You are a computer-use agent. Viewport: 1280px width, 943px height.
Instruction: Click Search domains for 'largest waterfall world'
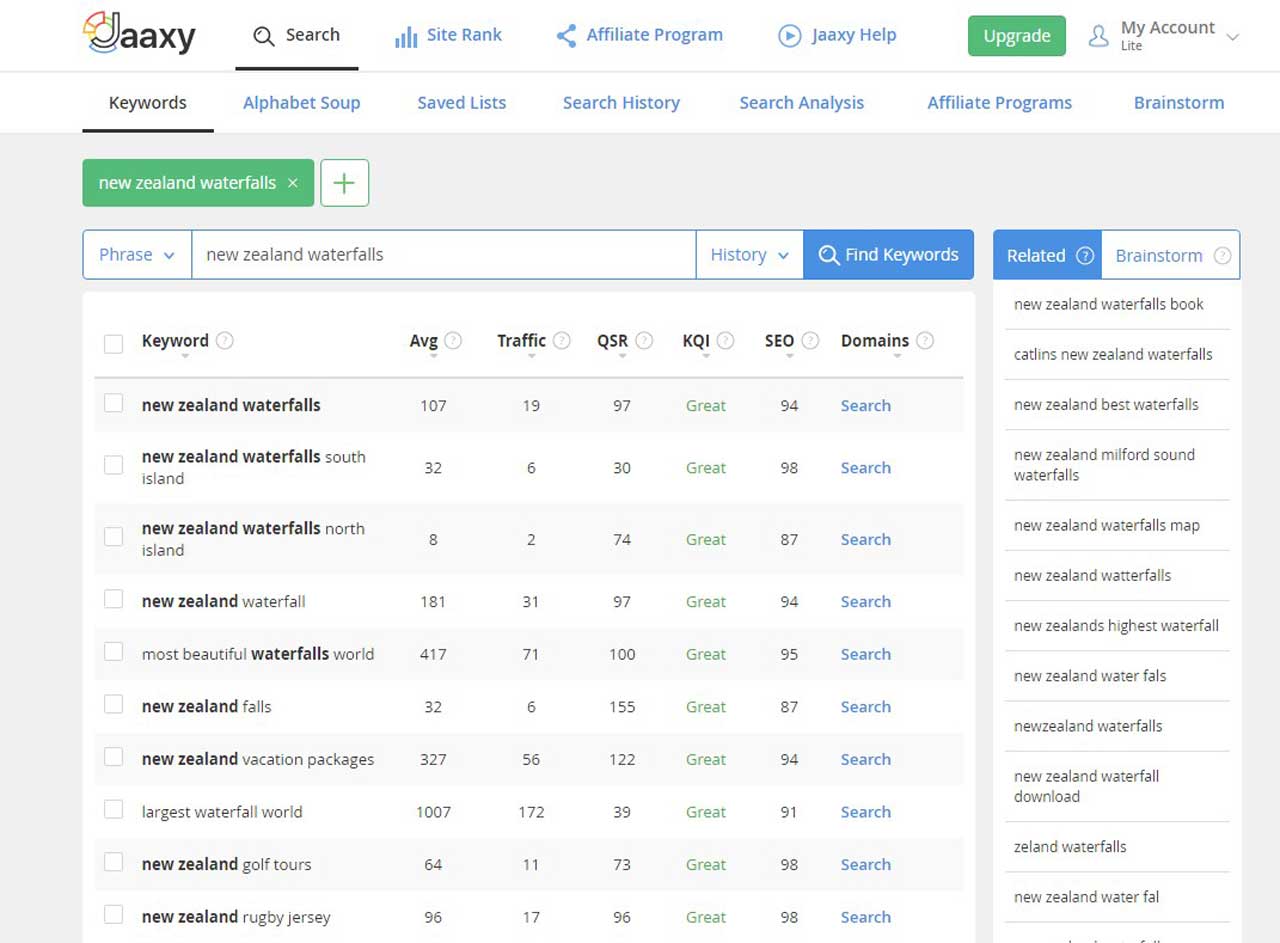865,812
